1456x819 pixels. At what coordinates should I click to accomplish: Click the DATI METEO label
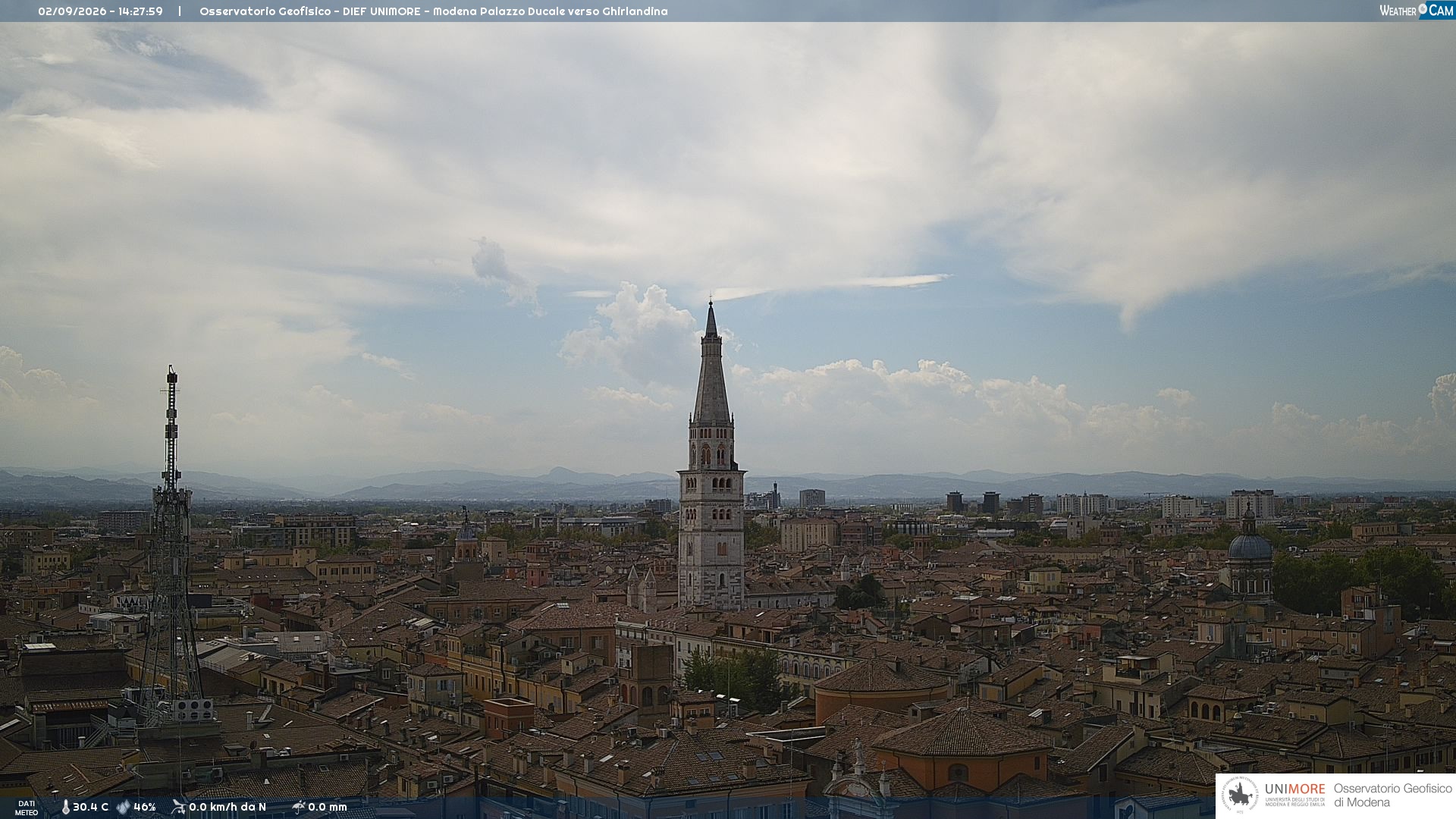coord(27,808)
